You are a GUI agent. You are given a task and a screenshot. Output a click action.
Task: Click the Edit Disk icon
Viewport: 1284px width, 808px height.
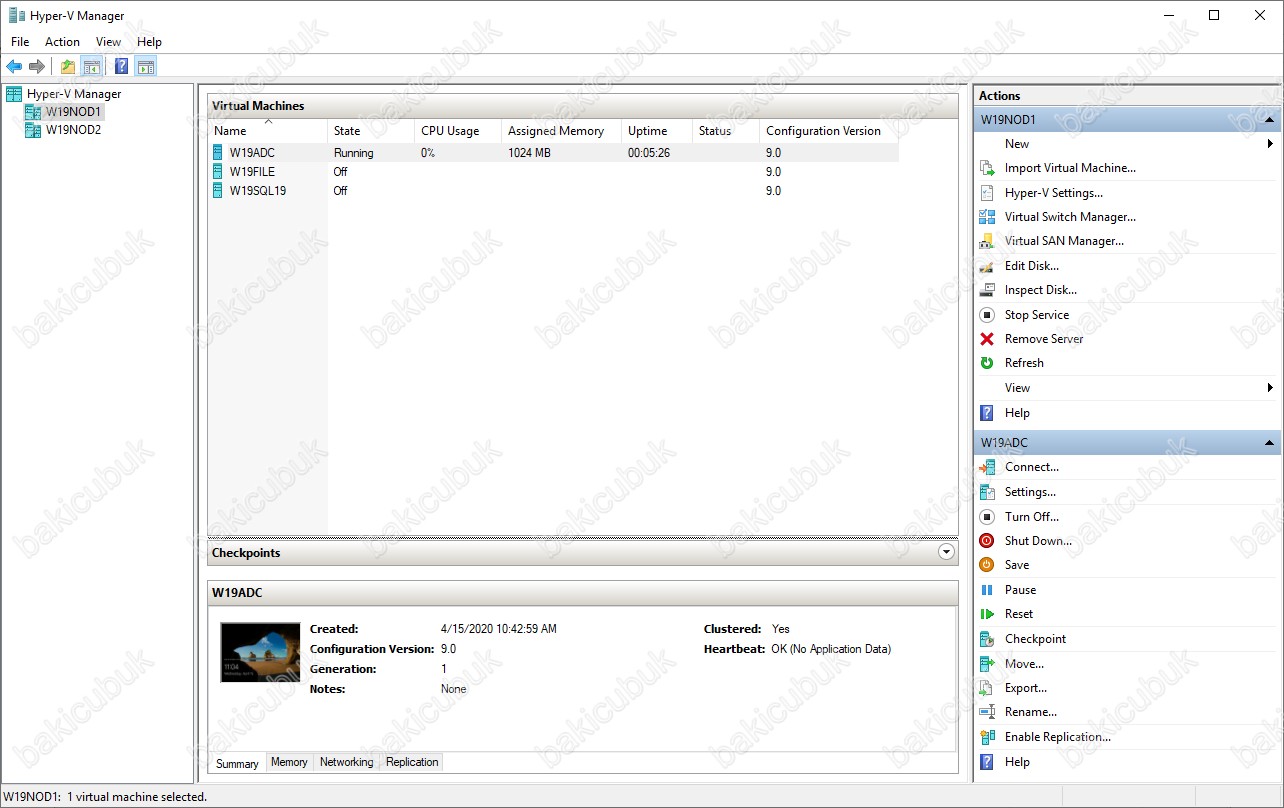pos(987,266)
